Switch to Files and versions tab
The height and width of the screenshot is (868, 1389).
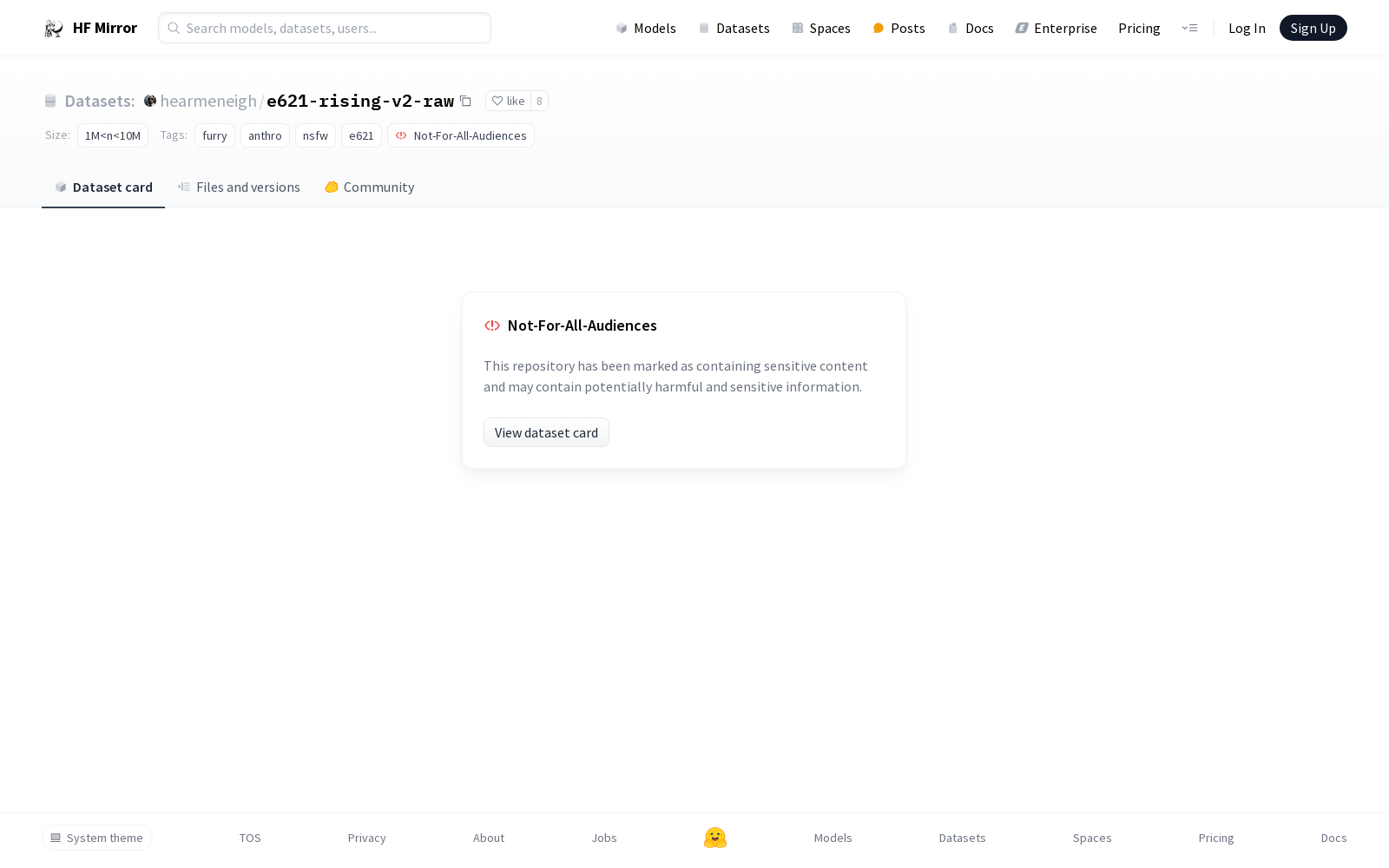click(x=239, y=187)
